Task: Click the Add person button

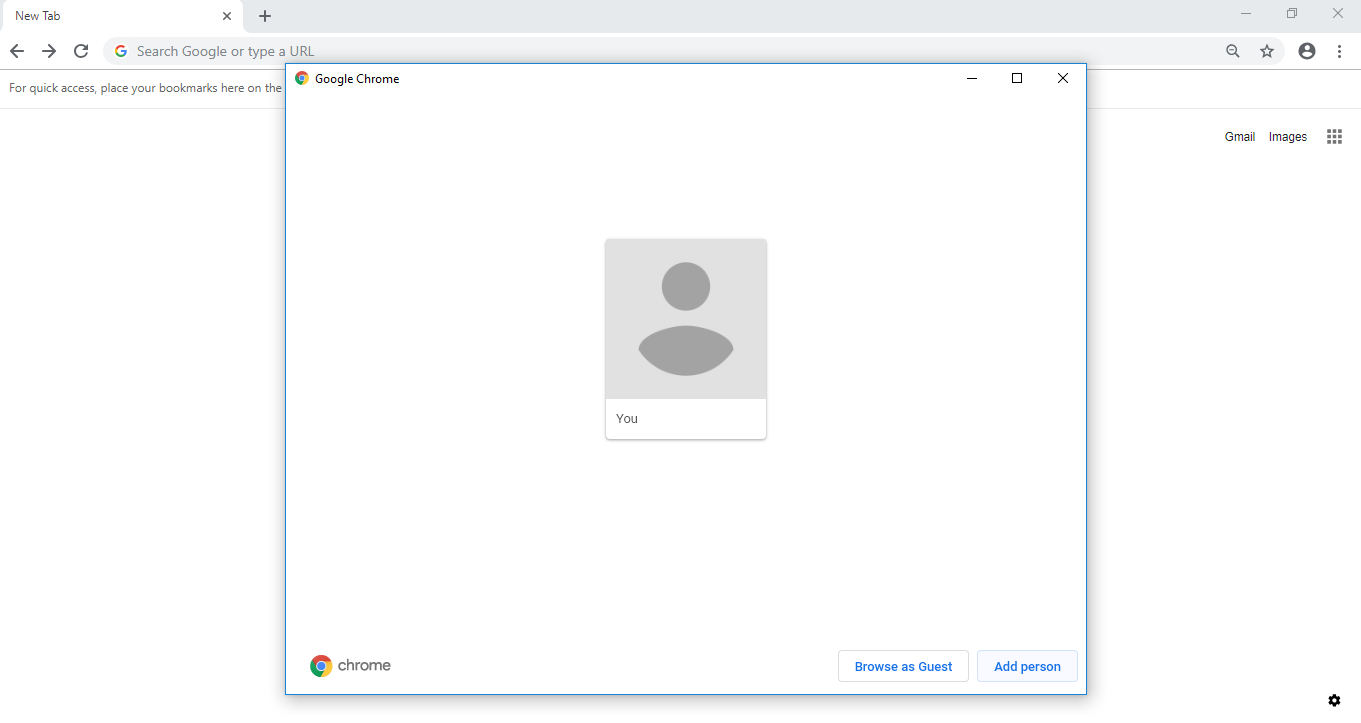Action: [1027, 666]
